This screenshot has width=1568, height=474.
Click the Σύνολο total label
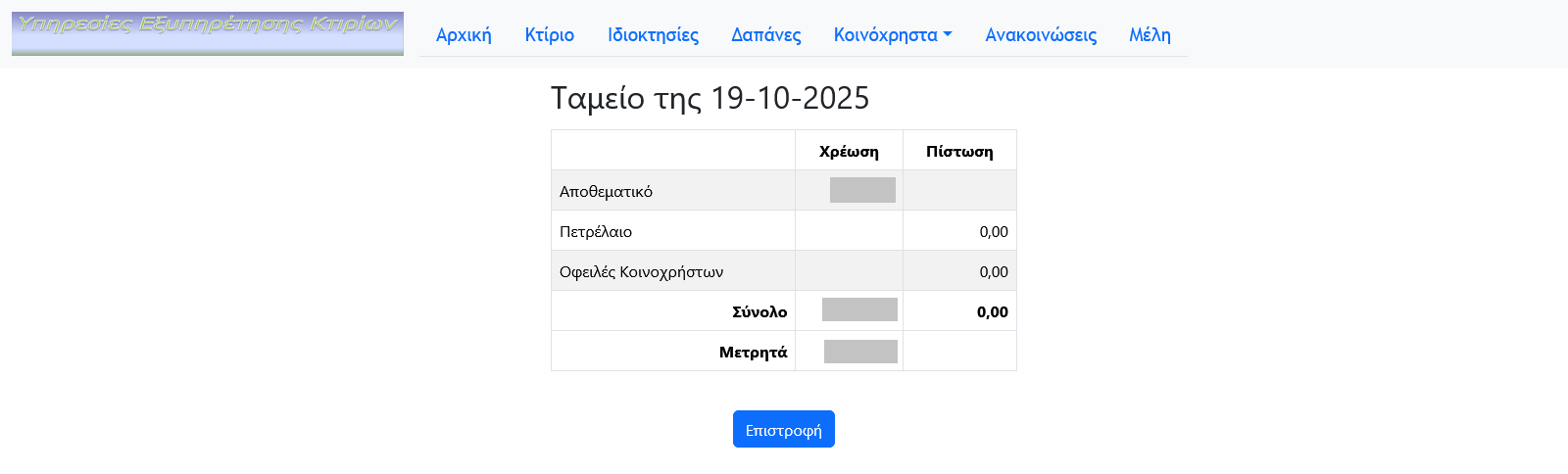[x=759, y=312]
